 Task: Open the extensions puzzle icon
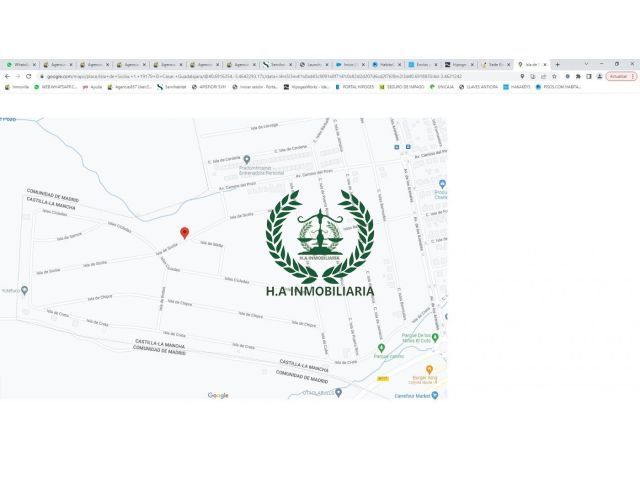pyautogui.click(x=578, y=76)
